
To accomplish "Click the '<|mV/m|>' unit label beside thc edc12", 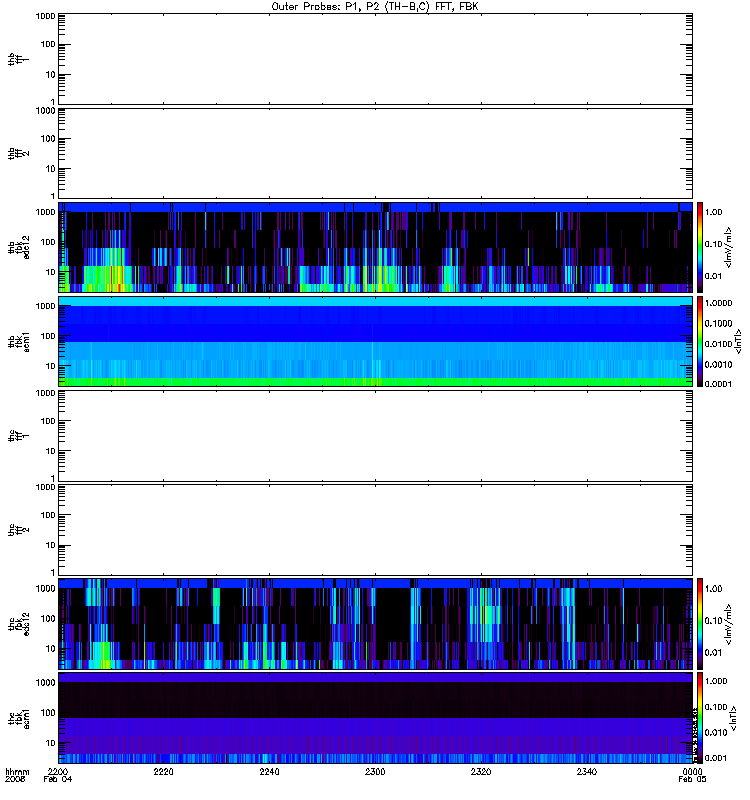I will [x=729, y=623].
